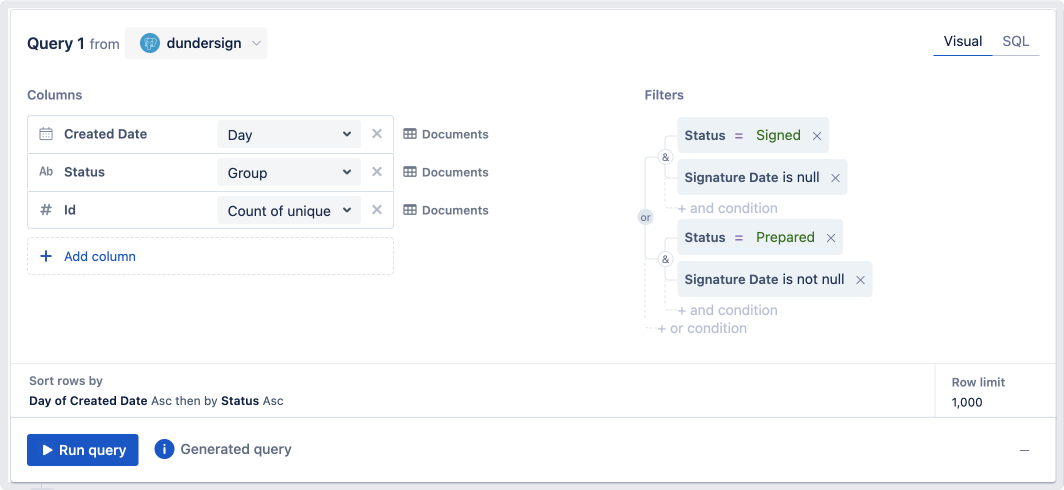Image resolution: width=1064 pixels, height=490 pixels.
Task: Click the Generated query info icon
Action: point(165,449)
